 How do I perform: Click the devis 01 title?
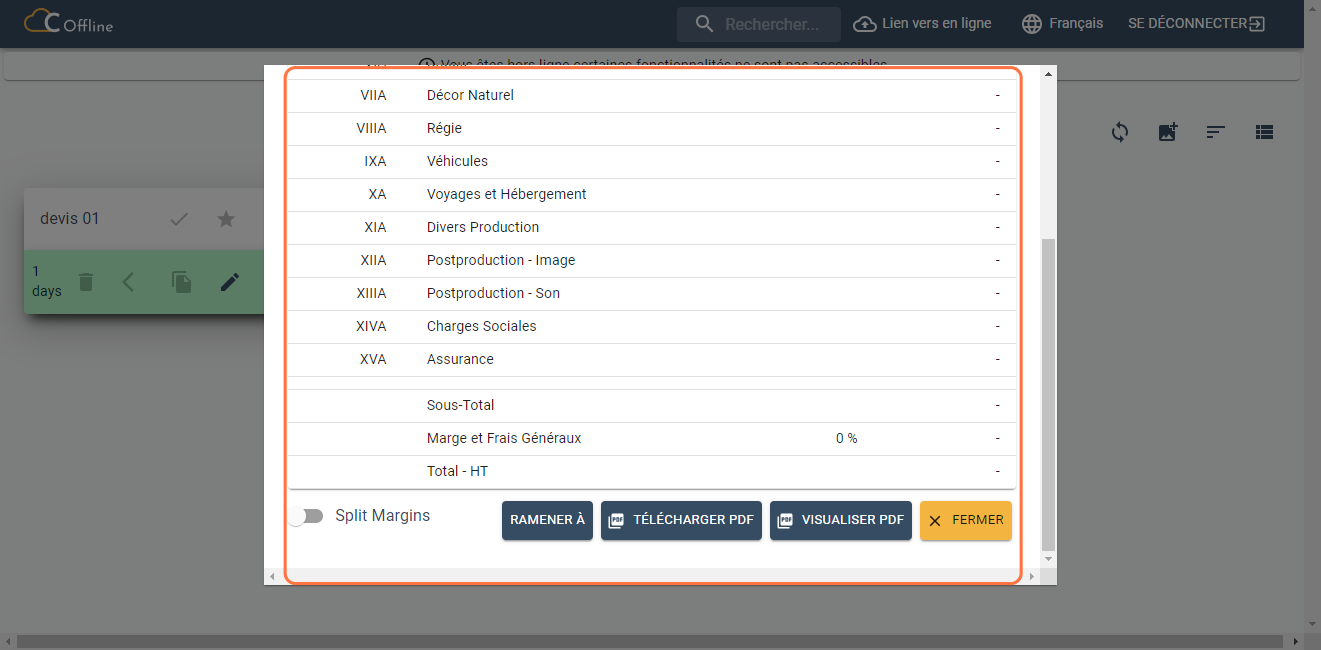coord(70,218)
